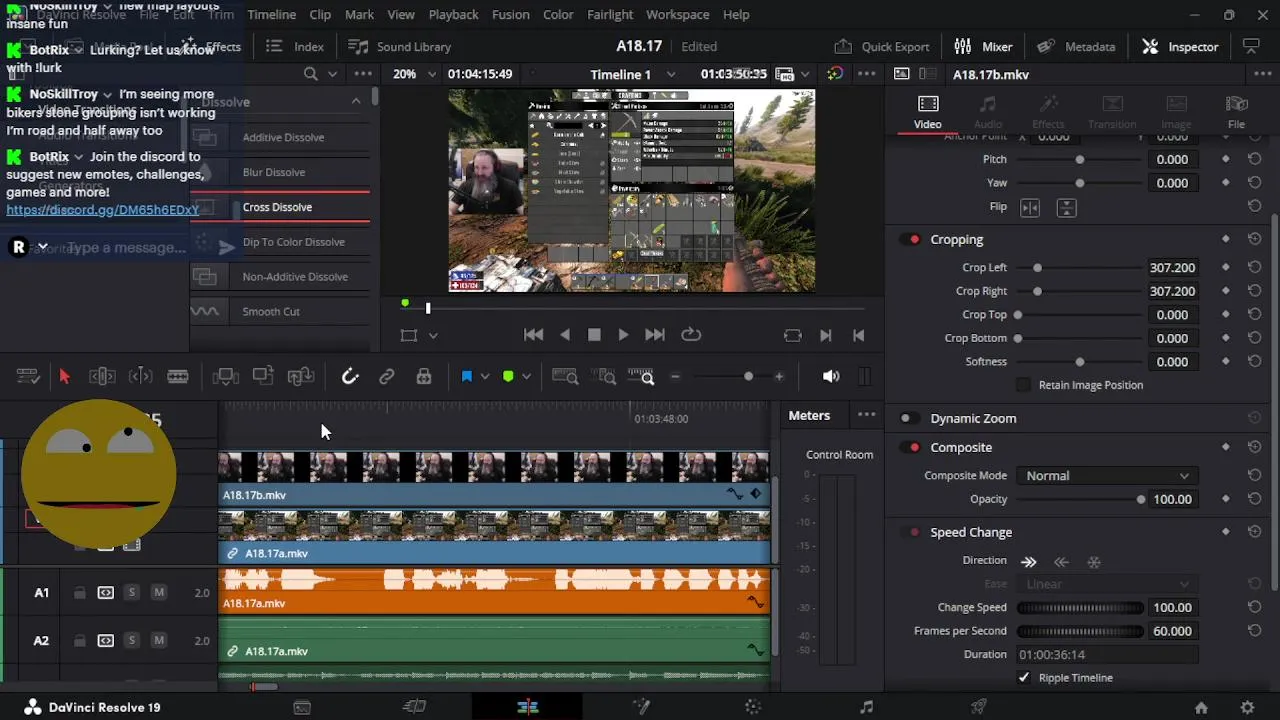Open the Cut page icon

tap(414, 707)
